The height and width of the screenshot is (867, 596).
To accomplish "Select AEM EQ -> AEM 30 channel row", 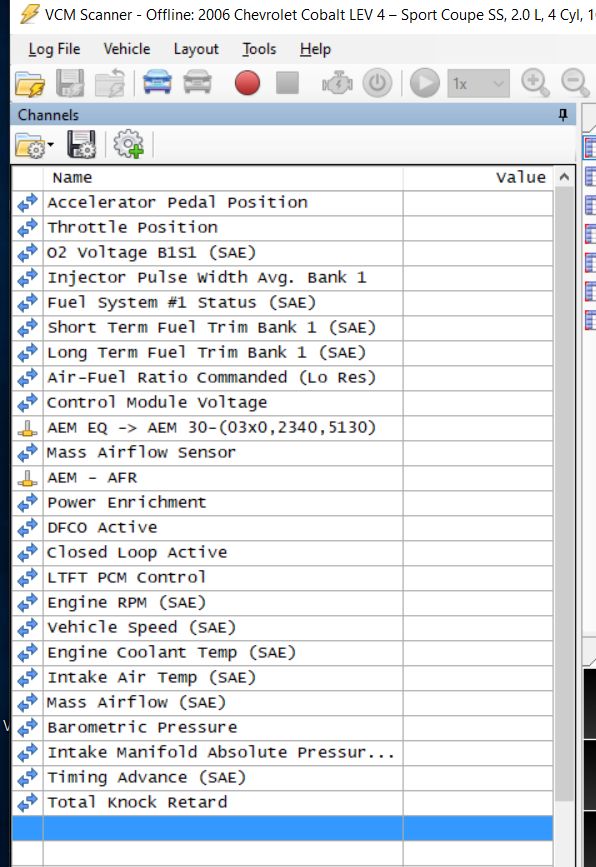I will coord(283,427).
